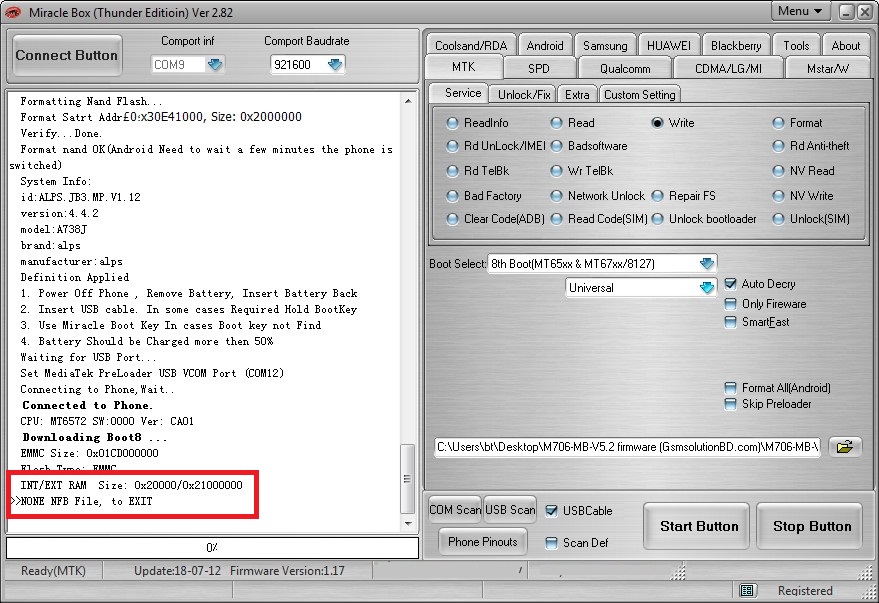Viewport: 879px width, 603px height.
Task: Switch to the Android tab
Action: click(x=545, y=45)
